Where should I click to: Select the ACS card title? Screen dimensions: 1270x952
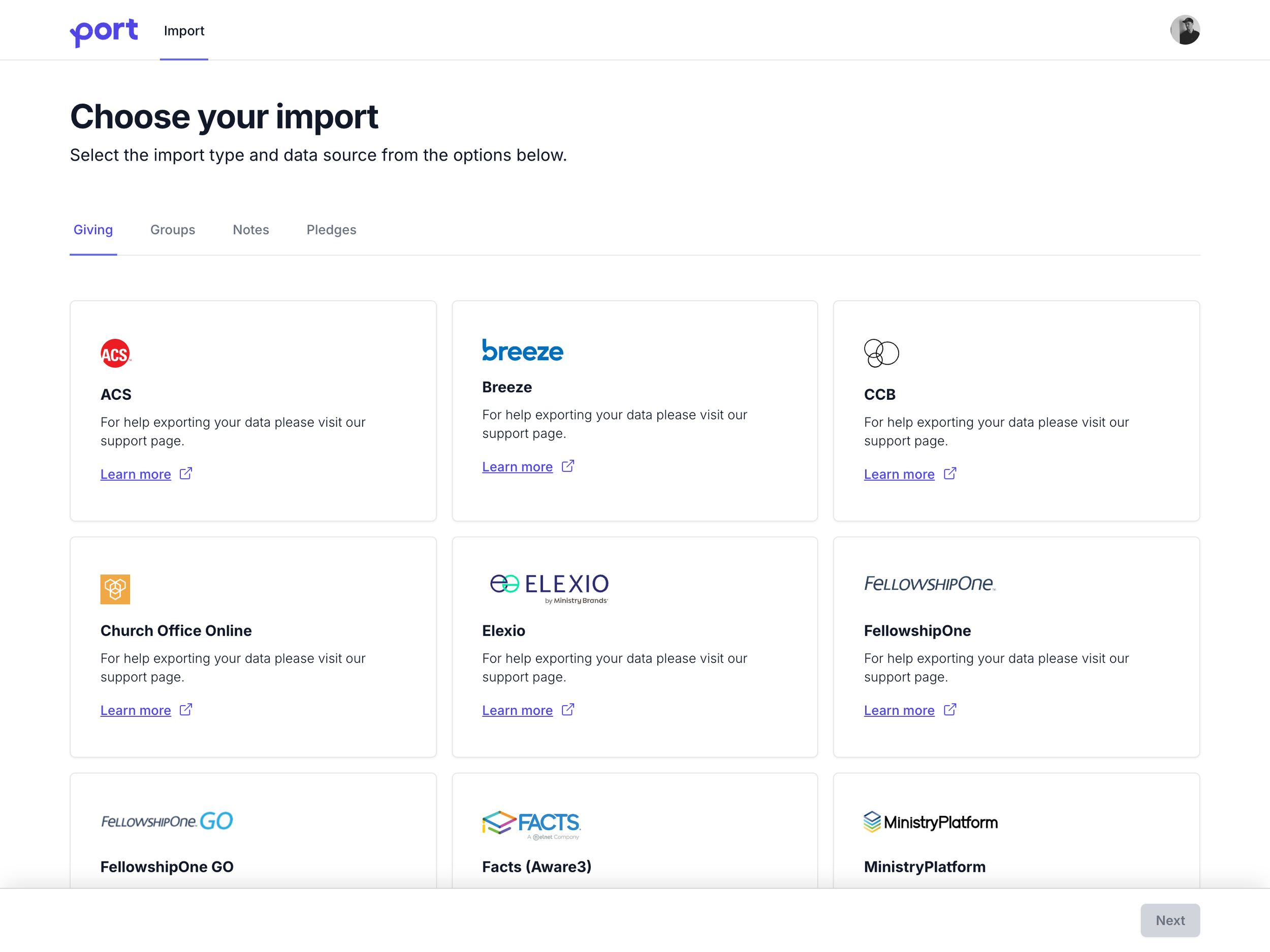coord(116,395)
